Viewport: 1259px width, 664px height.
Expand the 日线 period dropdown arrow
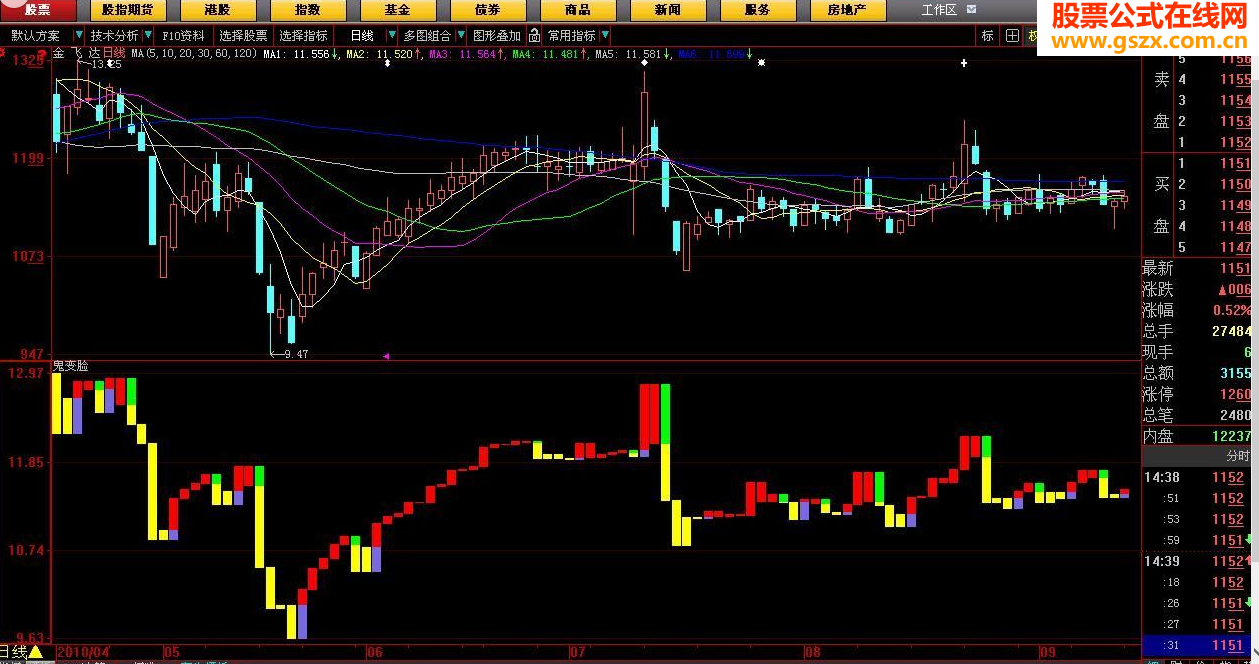click(x=392, y=35)
